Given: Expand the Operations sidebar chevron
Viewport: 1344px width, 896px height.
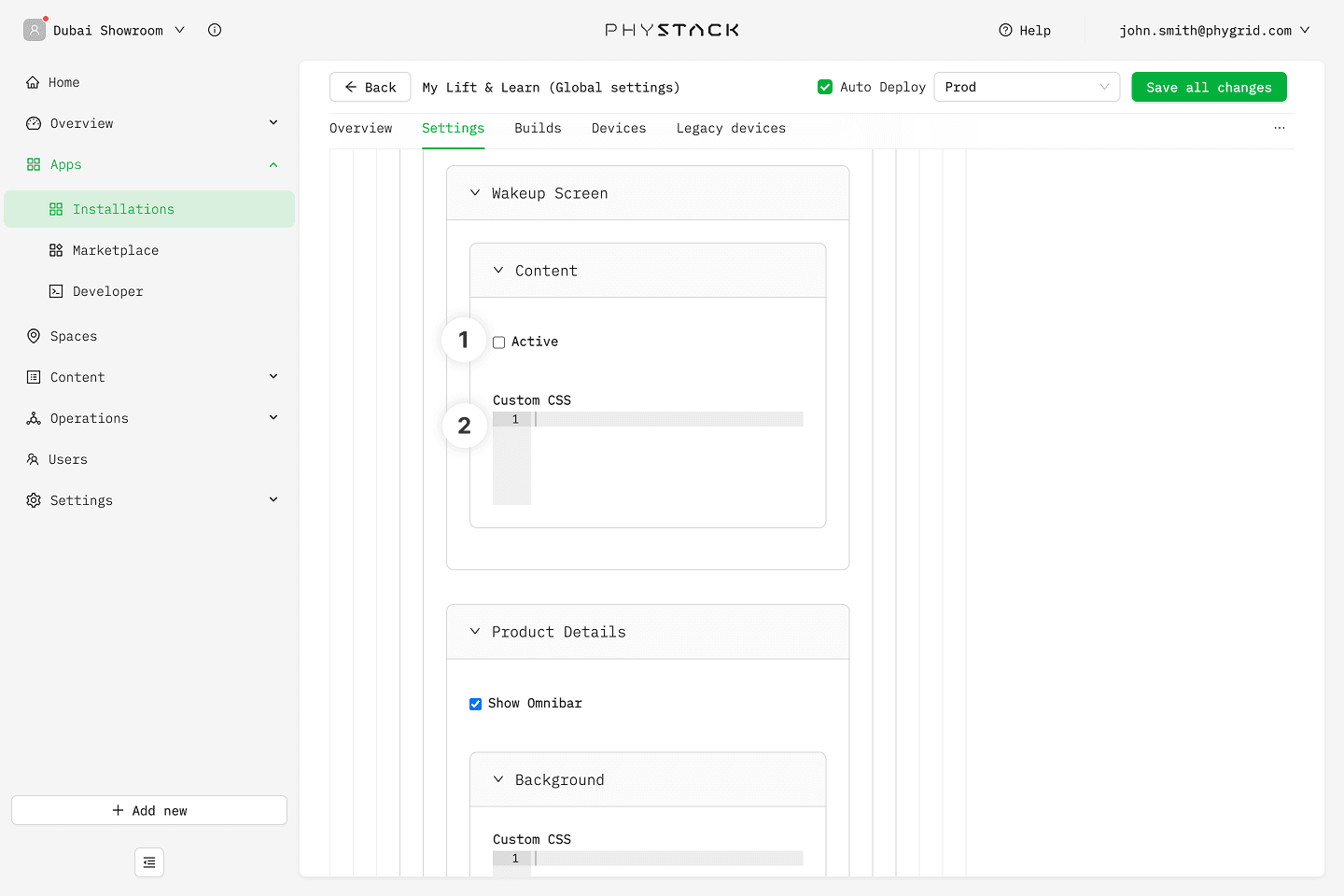Looking at the screenshot, I should point(273,417).
